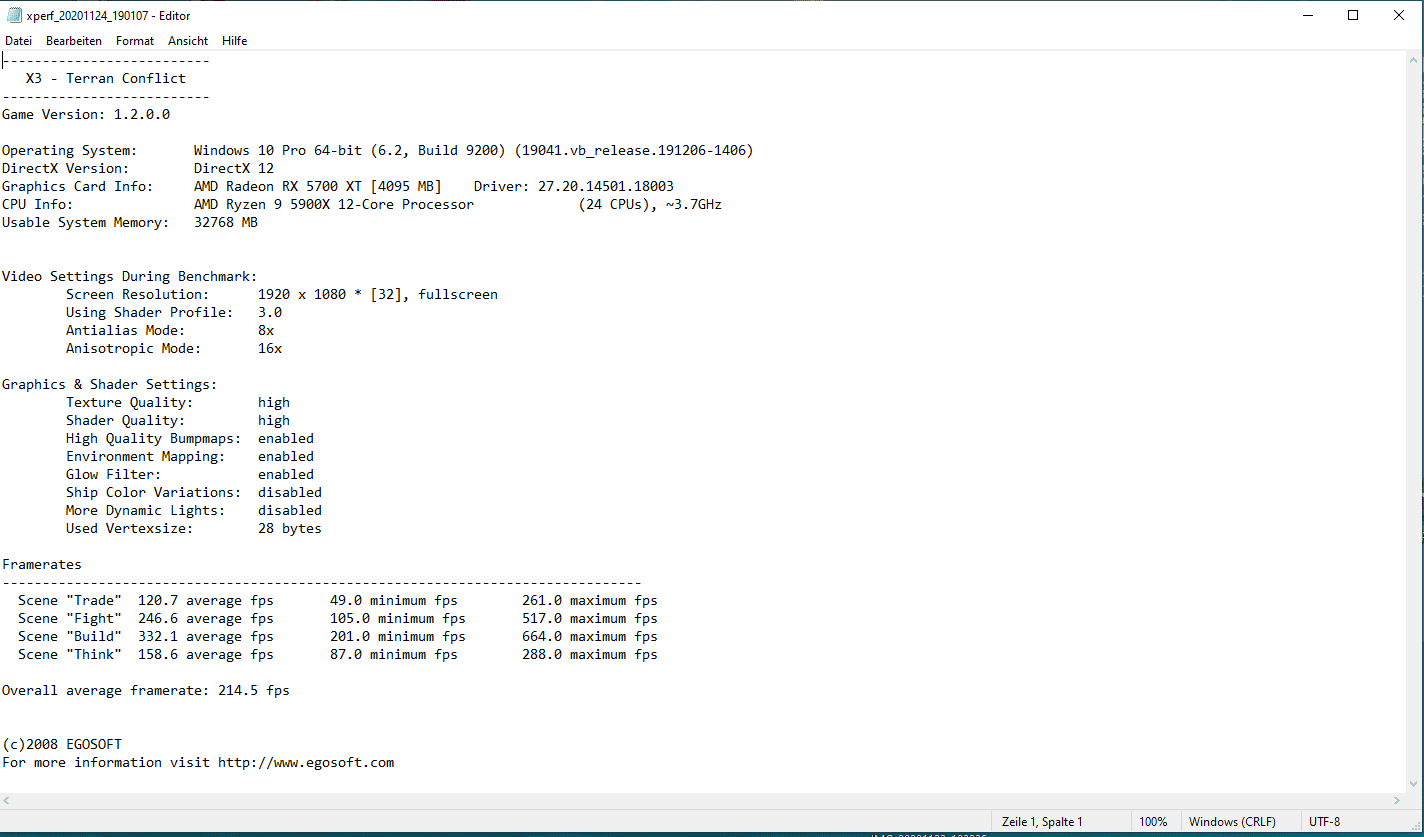This screenshot has width=1424, height=837.
Task: Click the horizontal scrollbar right arrow
Action: (1398, 801)
